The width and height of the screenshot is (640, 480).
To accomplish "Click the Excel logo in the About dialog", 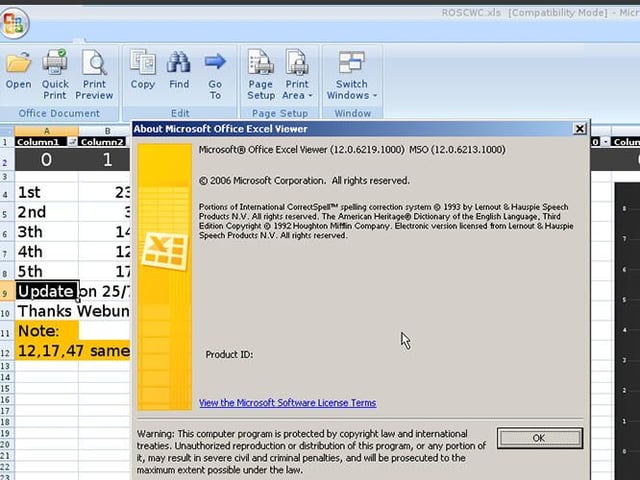I will (x=165, y=250).
